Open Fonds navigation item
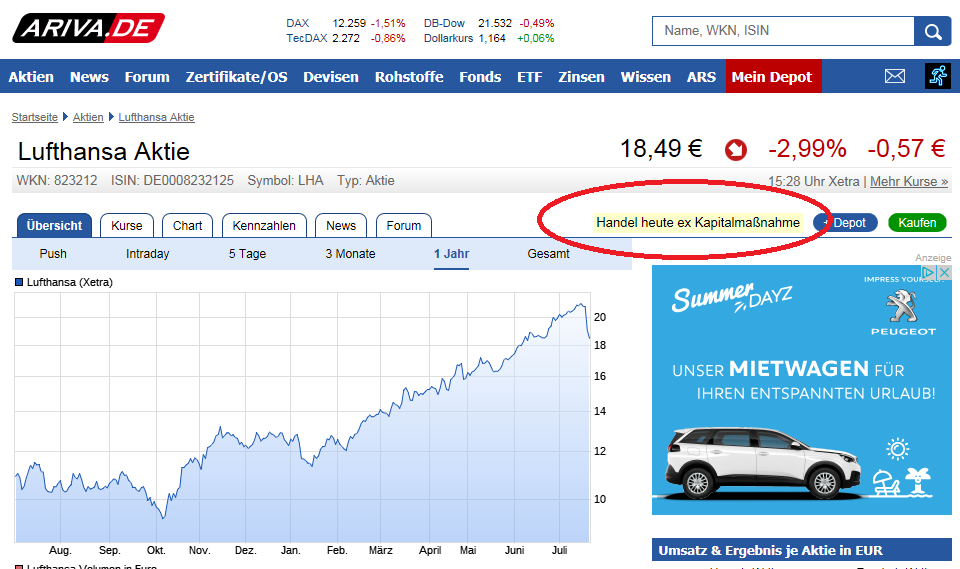This screenshot has width=960, height=569. pos(480,77)
